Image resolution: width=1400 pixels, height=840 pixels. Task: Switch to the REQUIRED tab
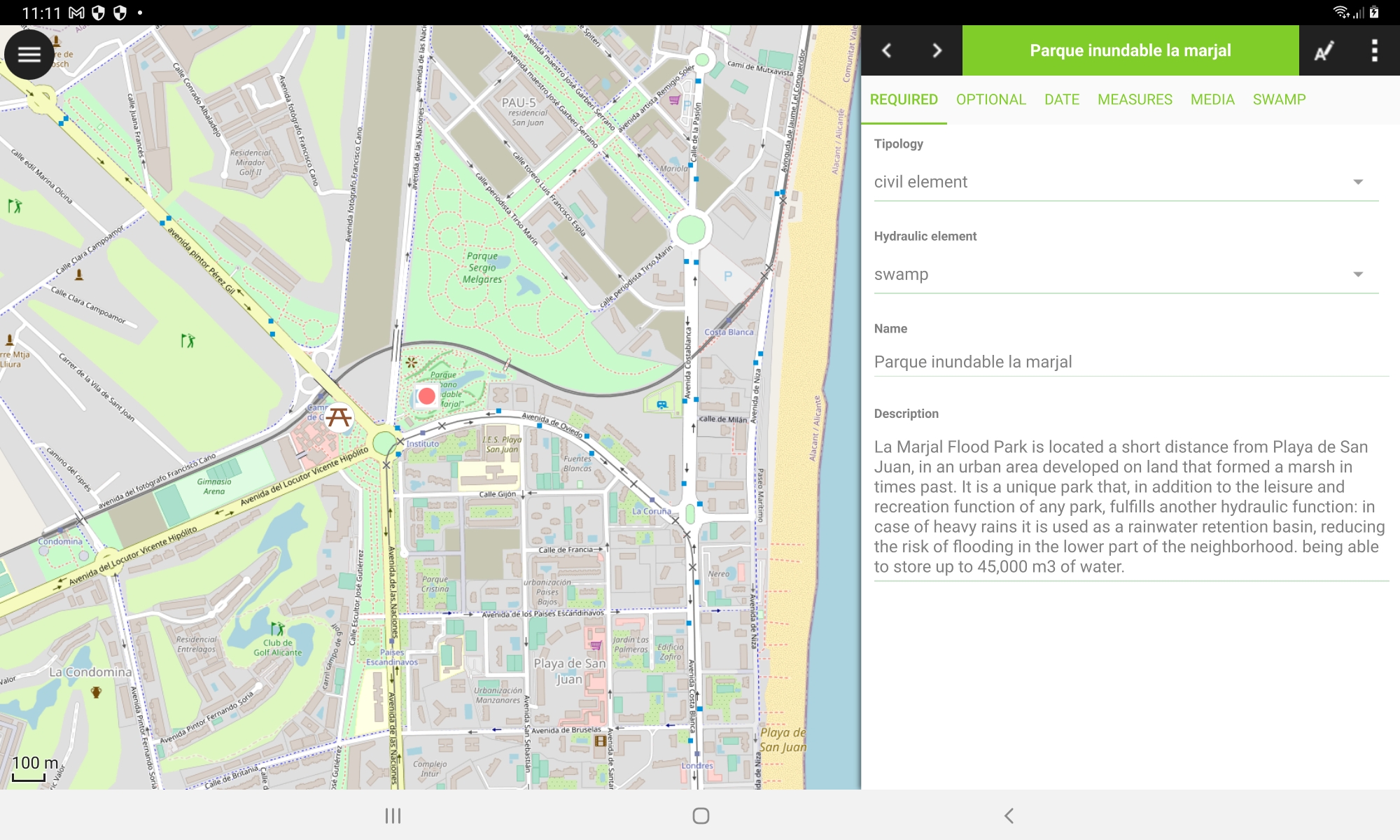[904, 99]
